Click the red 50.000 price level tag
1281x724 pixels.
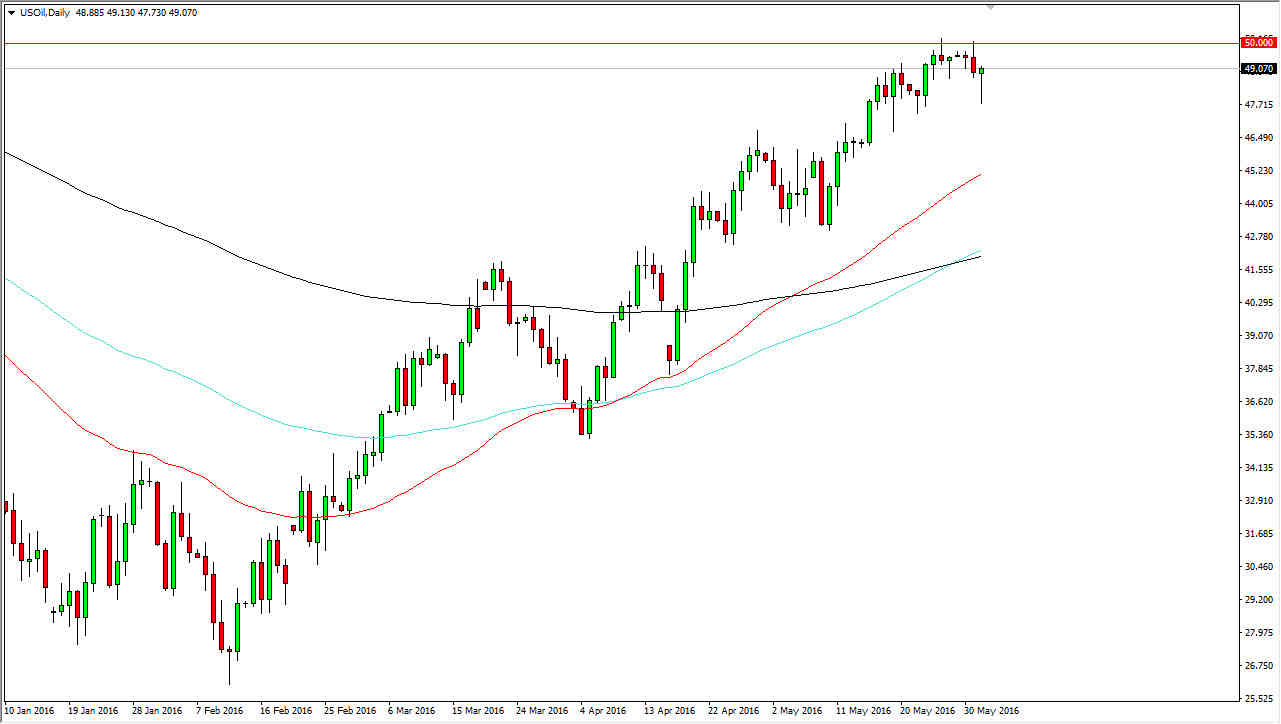click(x=1257, y=43)
